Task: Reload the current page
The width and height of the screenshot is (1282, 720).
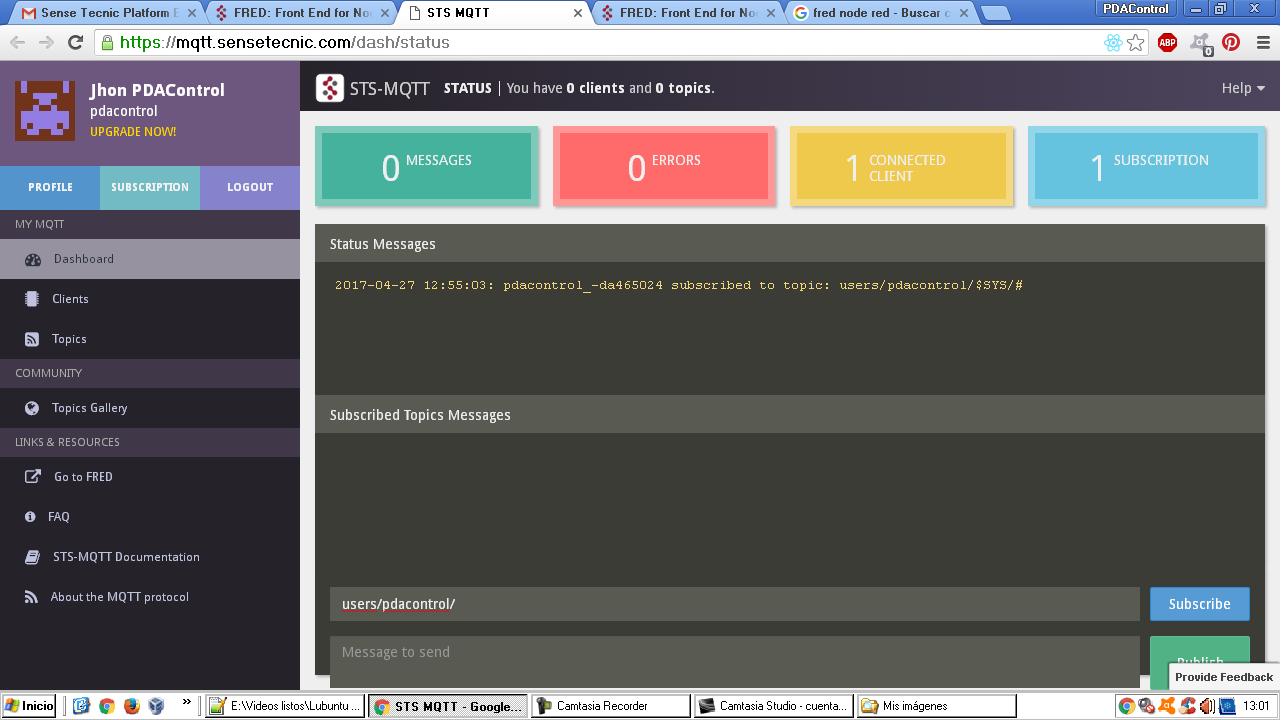Action: (x=75, y=42)
